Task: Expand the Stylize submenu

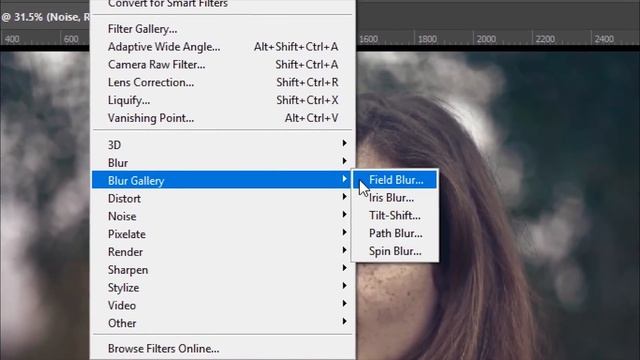Action: tap(222, 288)
